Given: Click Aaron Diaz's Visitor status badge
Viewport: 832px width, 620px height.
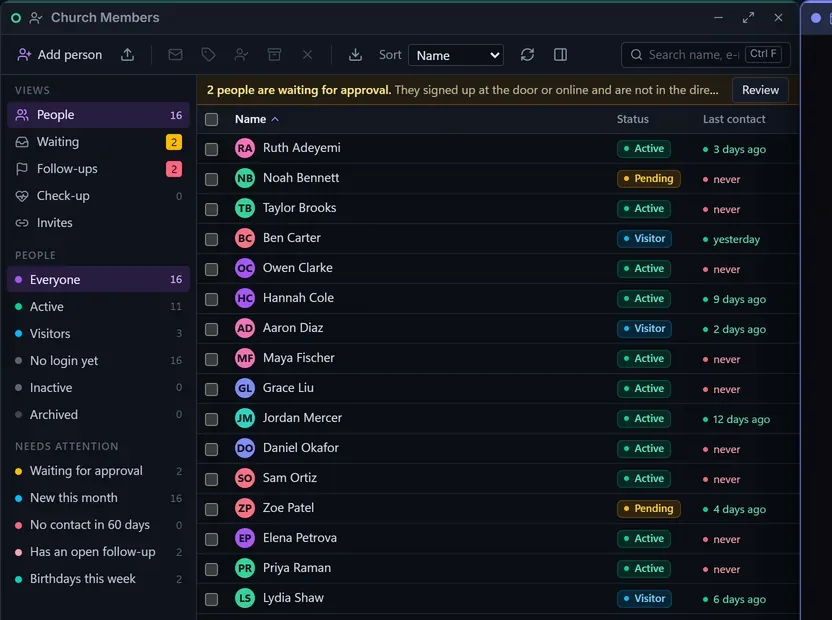Looking at the screenshot, I should click(644, 329).
